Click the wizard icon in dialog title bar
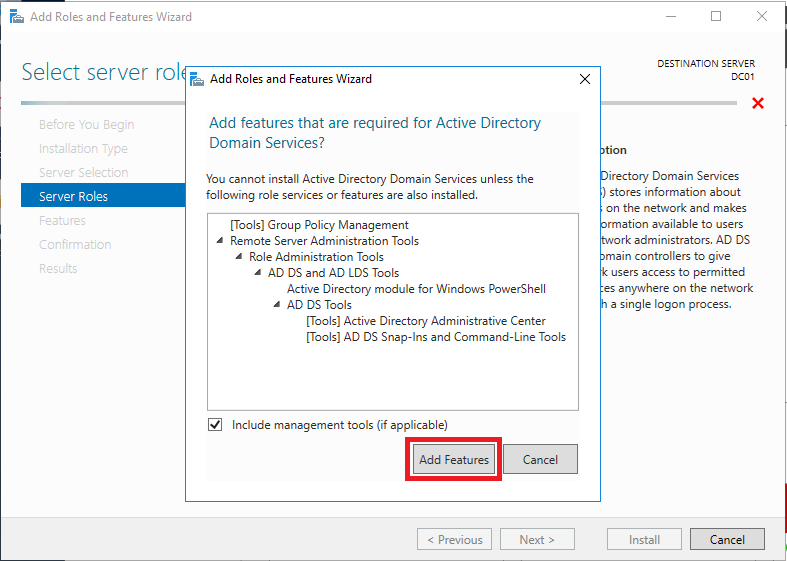This screenshot has height=561, width=787. 197,79
